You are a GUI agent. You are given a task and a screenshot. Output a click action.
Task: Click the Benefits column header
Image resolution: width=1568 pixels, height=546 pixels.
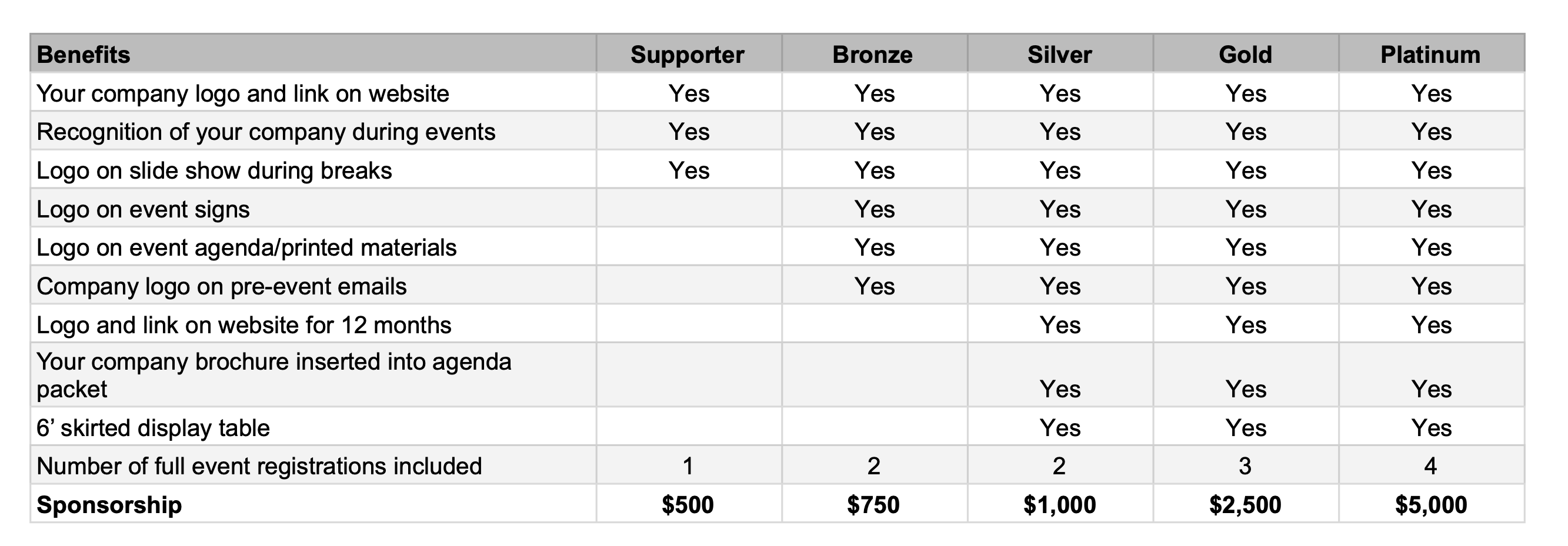click(x=84, y=55)
